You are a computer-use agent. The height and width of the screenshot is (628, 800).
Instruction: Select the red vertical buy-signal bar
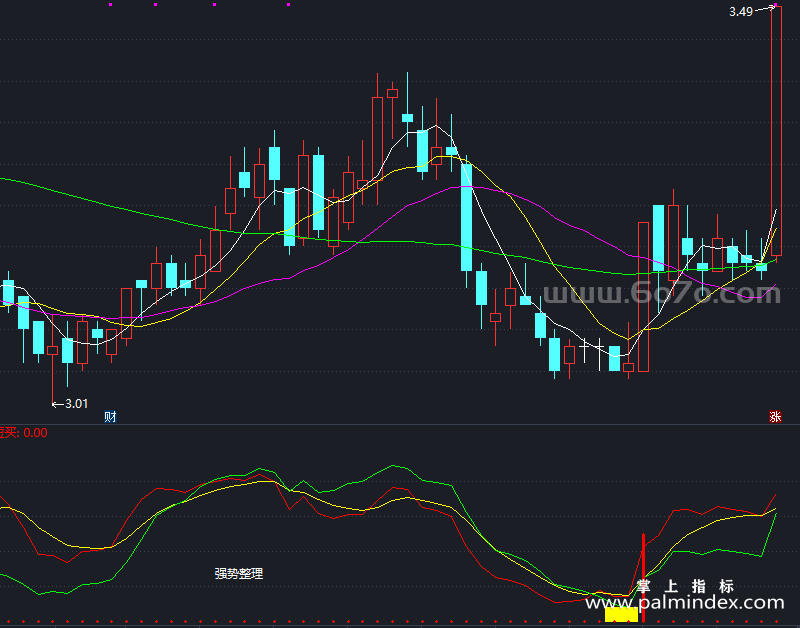pyautogui.click(x=643, y=577)
